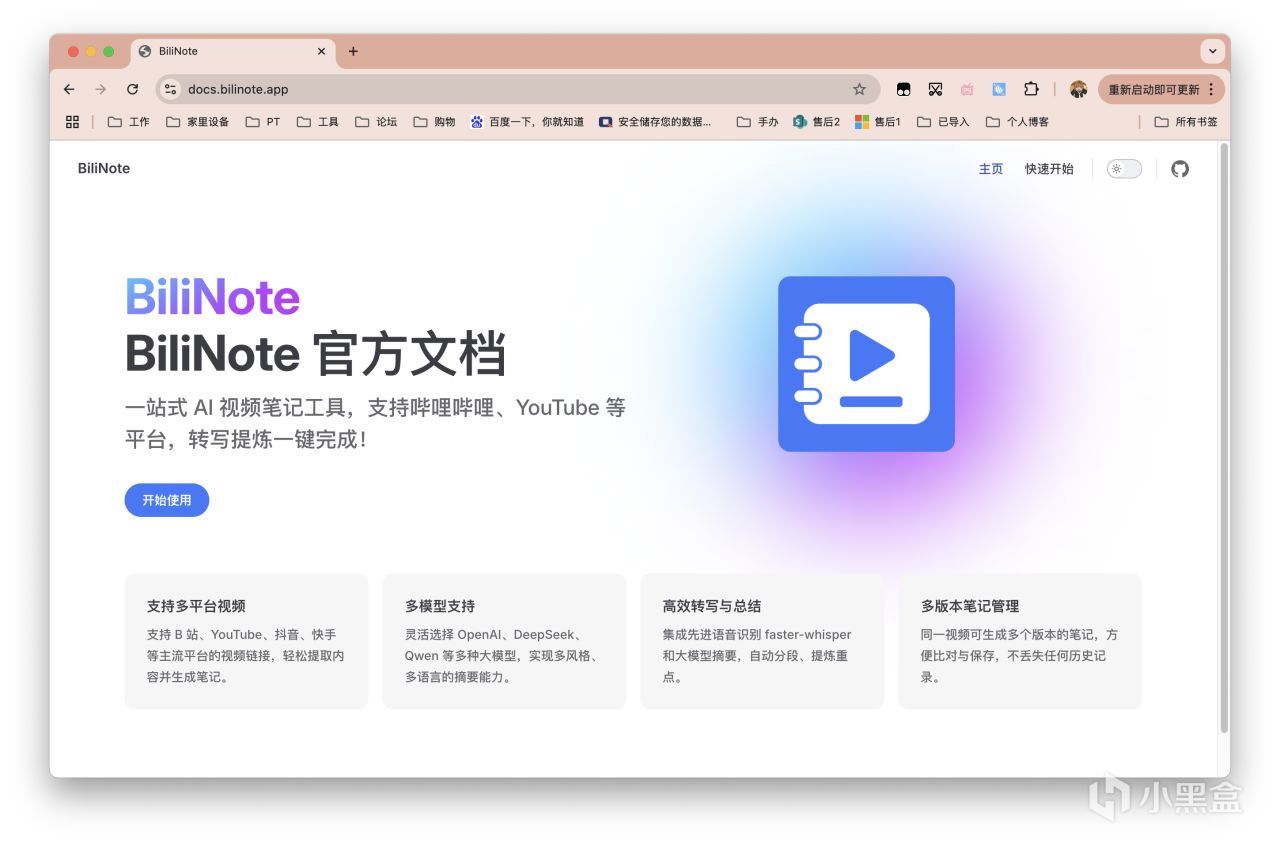Switch to the BiliNote browser tab
The height and width of the screenshot is (843, 1280).
click(x=232, y=51)
